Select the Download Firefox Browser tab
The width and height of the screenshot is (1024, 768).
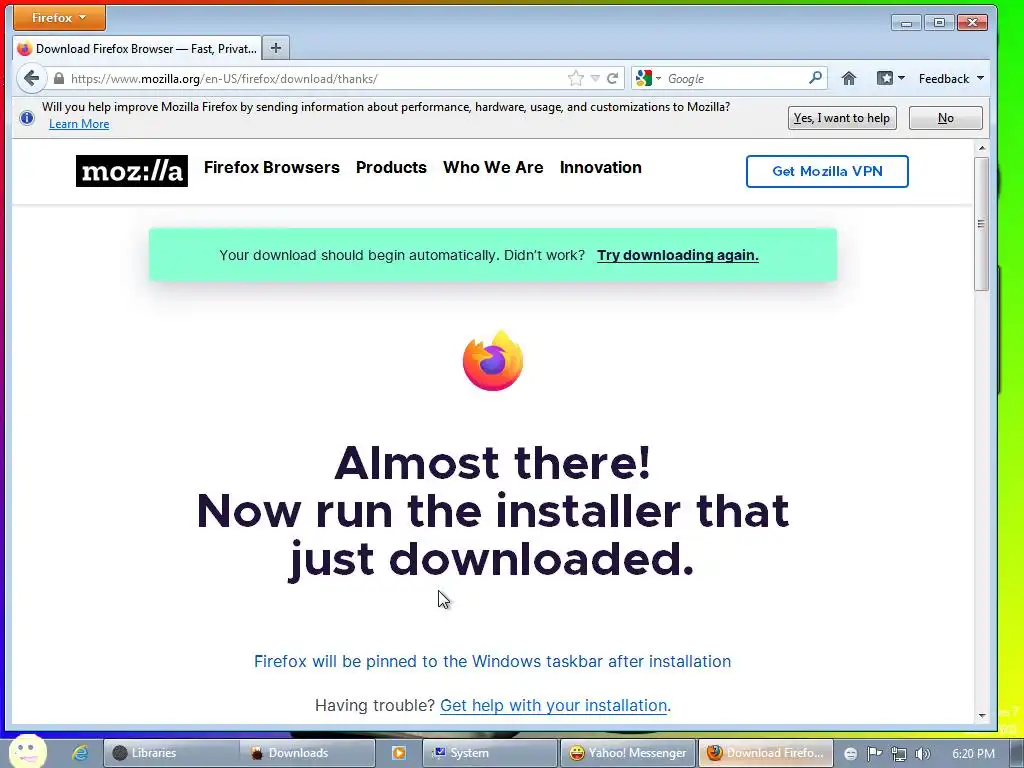click(x=138, y=48)
